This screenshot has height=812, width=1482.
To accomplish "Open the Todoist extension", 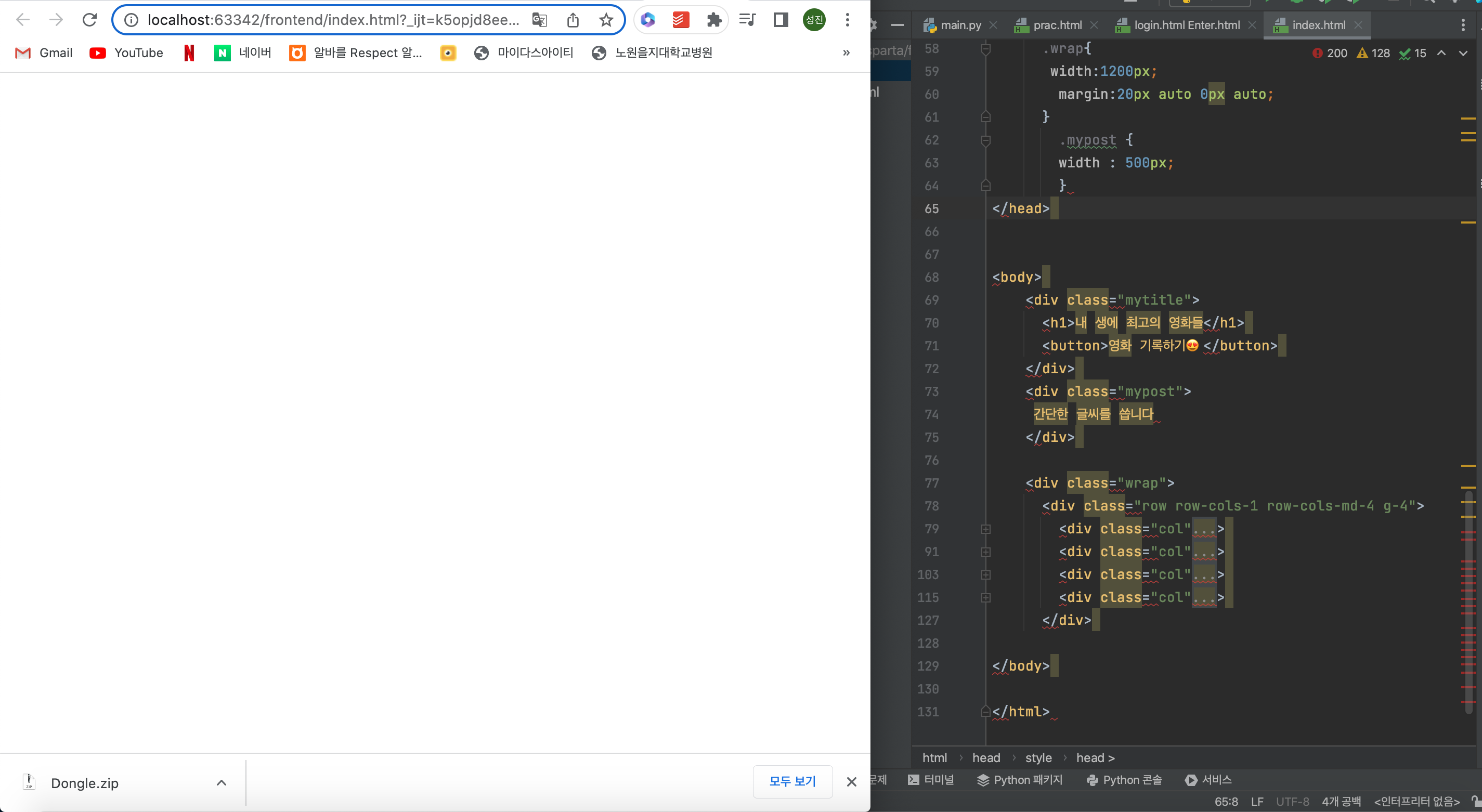I will point(681,20).
